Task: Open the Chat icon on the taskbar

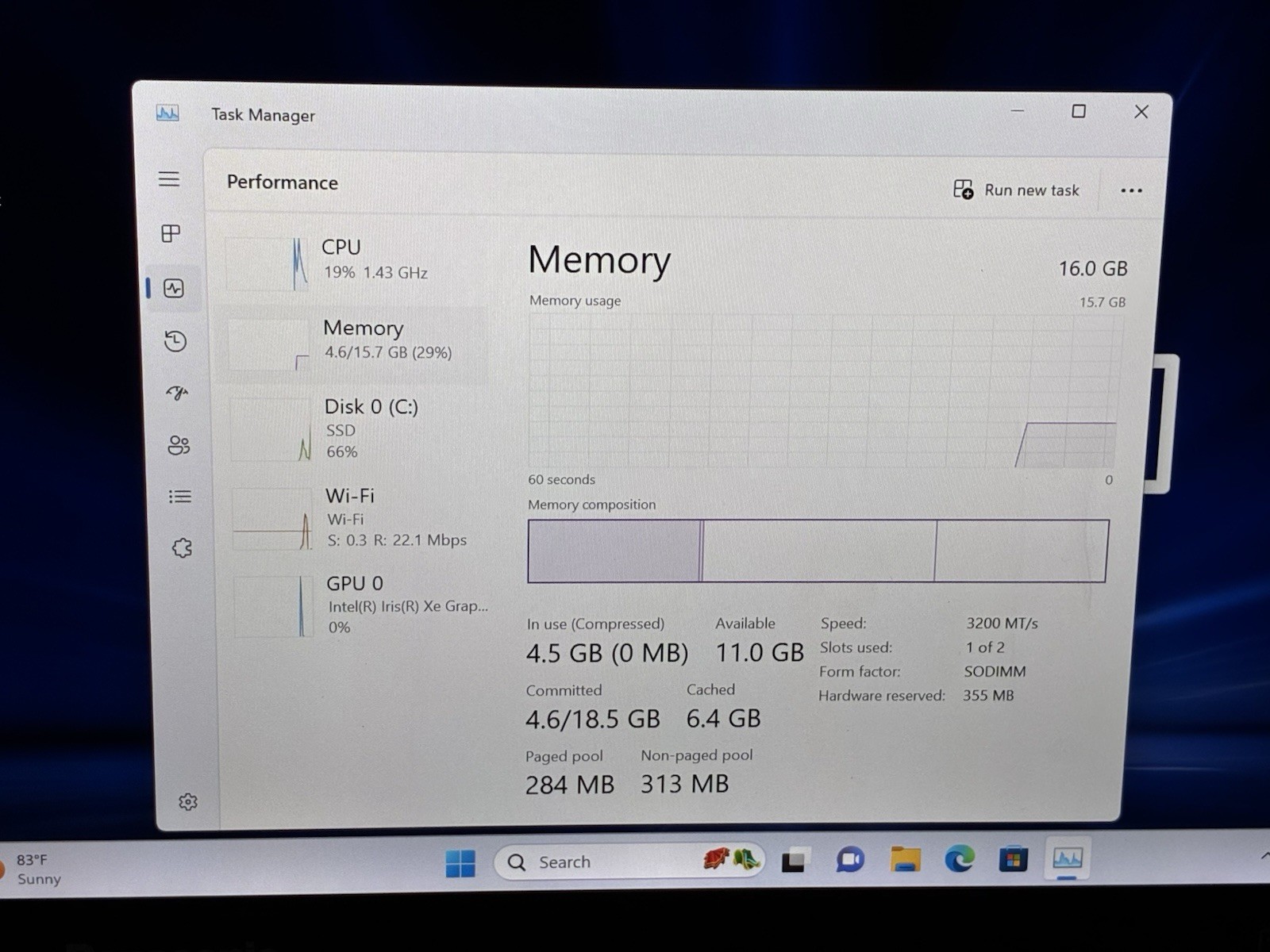Action: [x=849, y=860]
